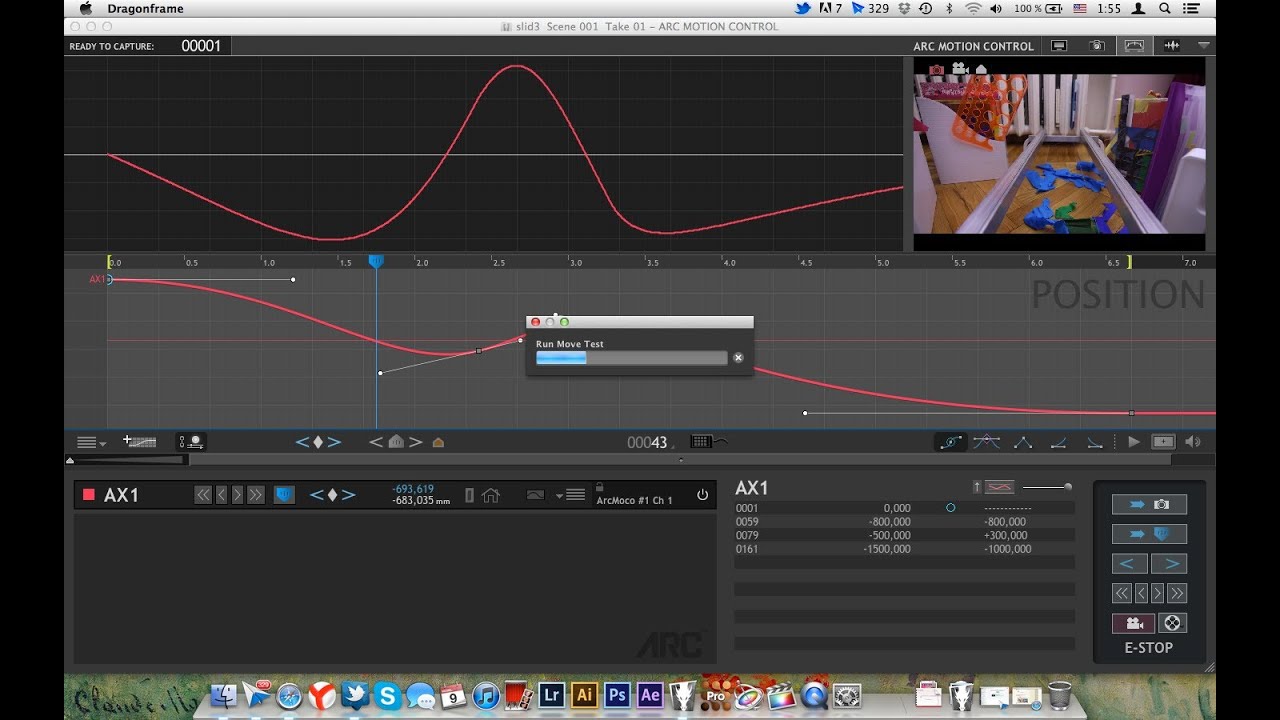Screen dimensions: 1280x720
Task: Select the ease-in ramp keyframe type
Action: point(1059,441)
